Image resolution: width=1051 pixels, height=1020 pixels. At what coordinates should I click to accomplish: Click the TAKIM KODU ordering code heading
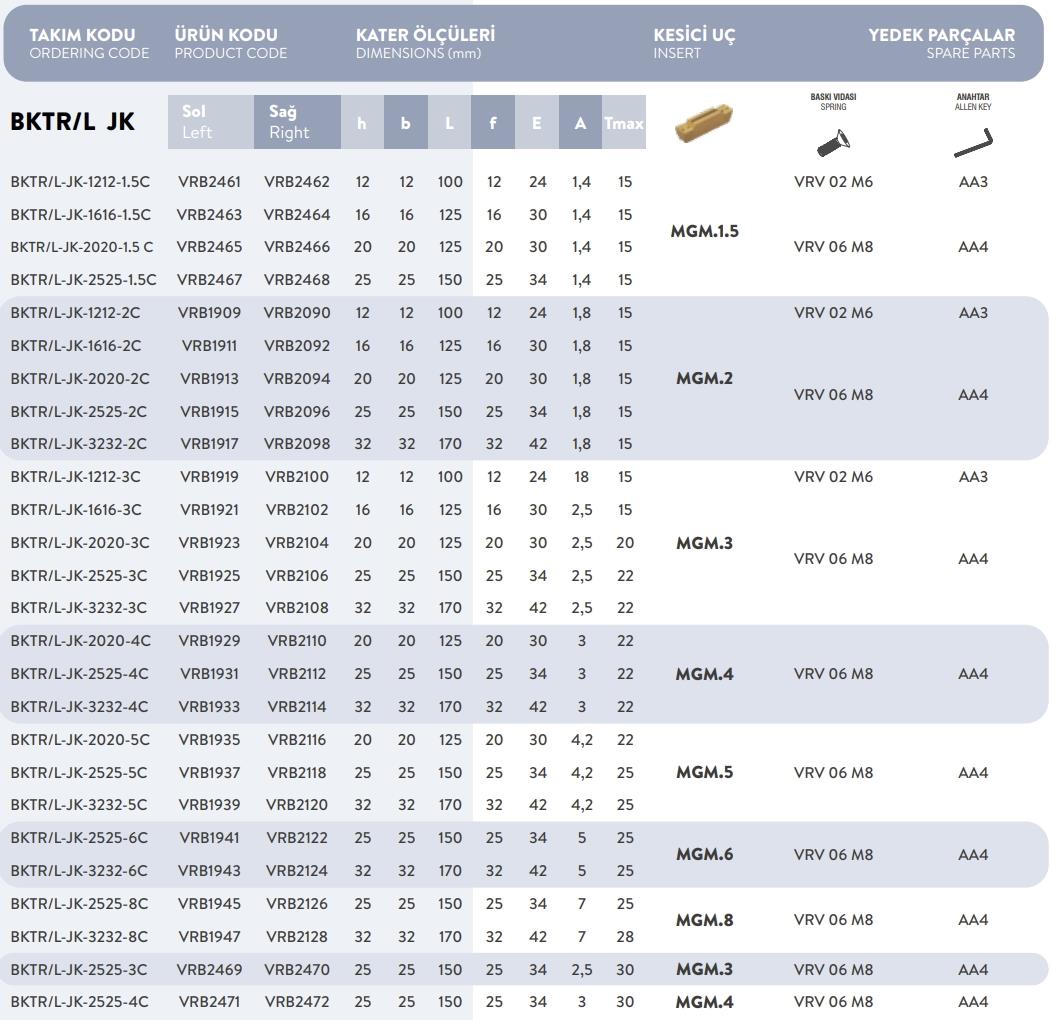coord(88,43)
